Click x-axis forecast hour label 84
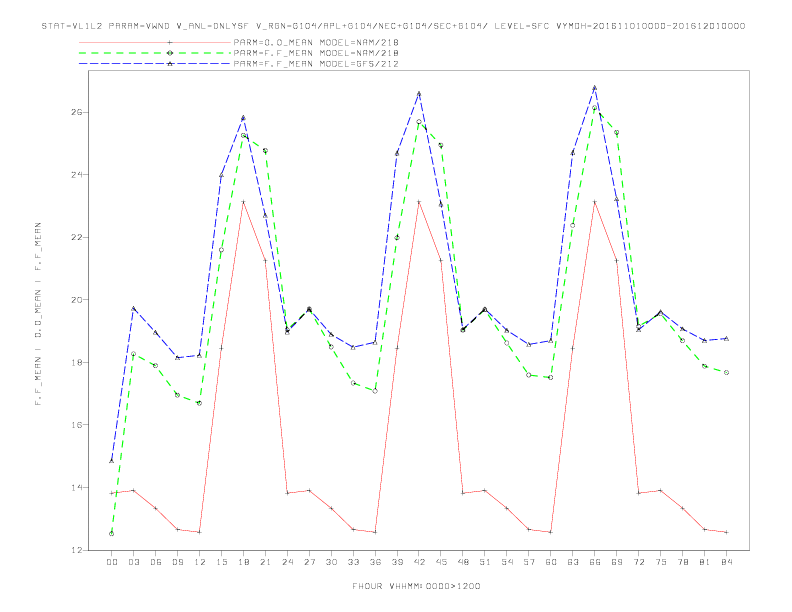The width and height of the screenshot is (792, 612). pos(727,562)
